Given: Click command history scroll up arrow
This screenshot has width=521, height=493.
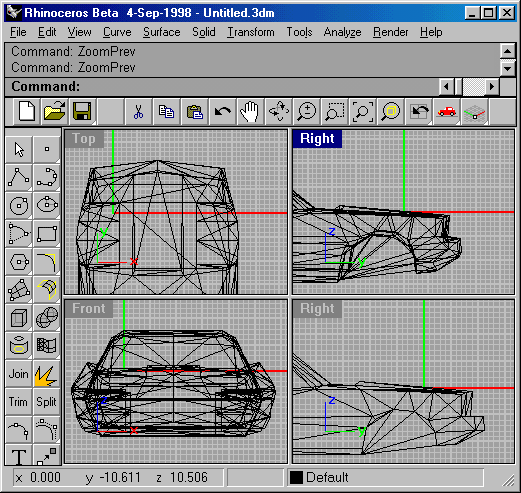Looking at the screenshot, I should tap(507, 51).
